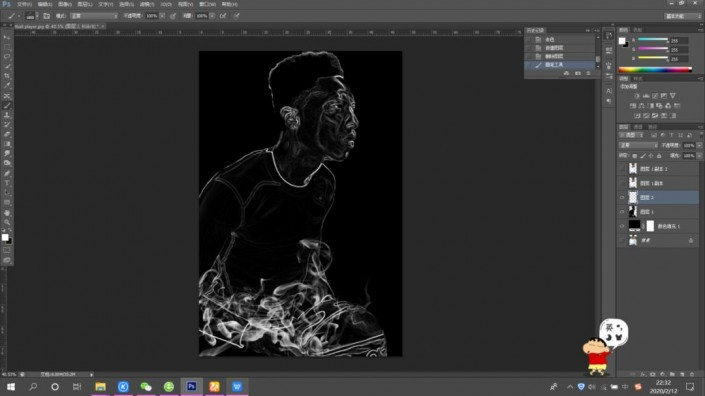Open the layer fill dropdown arrow
Viewport: 705px width, 396px height.
pyautogui.click(x=699, y=156)
